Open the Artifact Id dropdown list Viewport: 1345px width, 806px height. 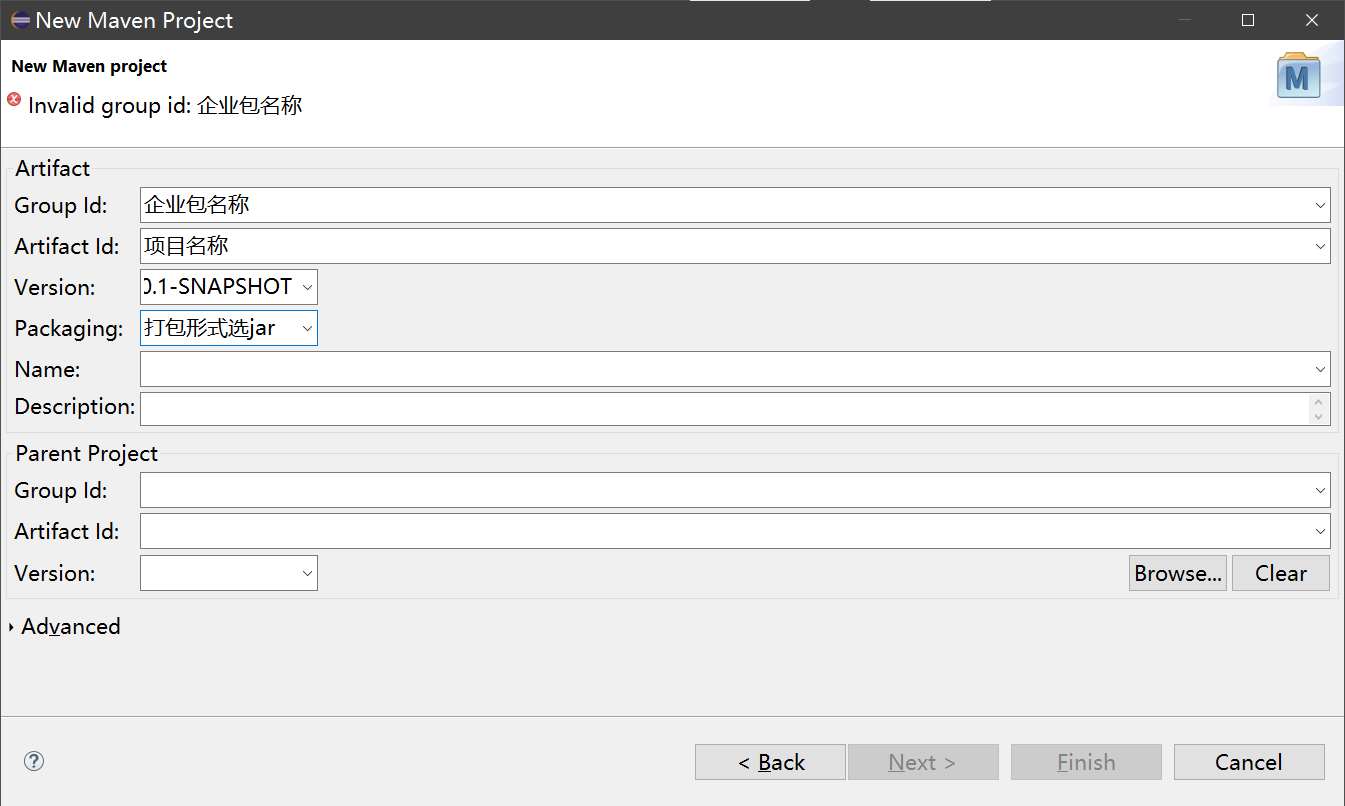pyautogui.click(x=1320, y=246)
